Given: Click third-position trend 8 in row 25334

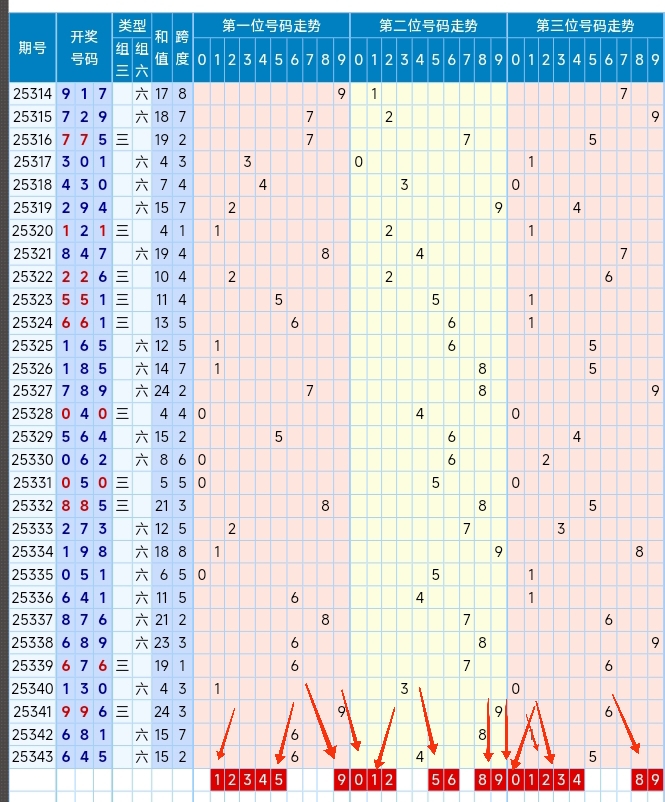Looking at the screenshot, I should (639, 552).
